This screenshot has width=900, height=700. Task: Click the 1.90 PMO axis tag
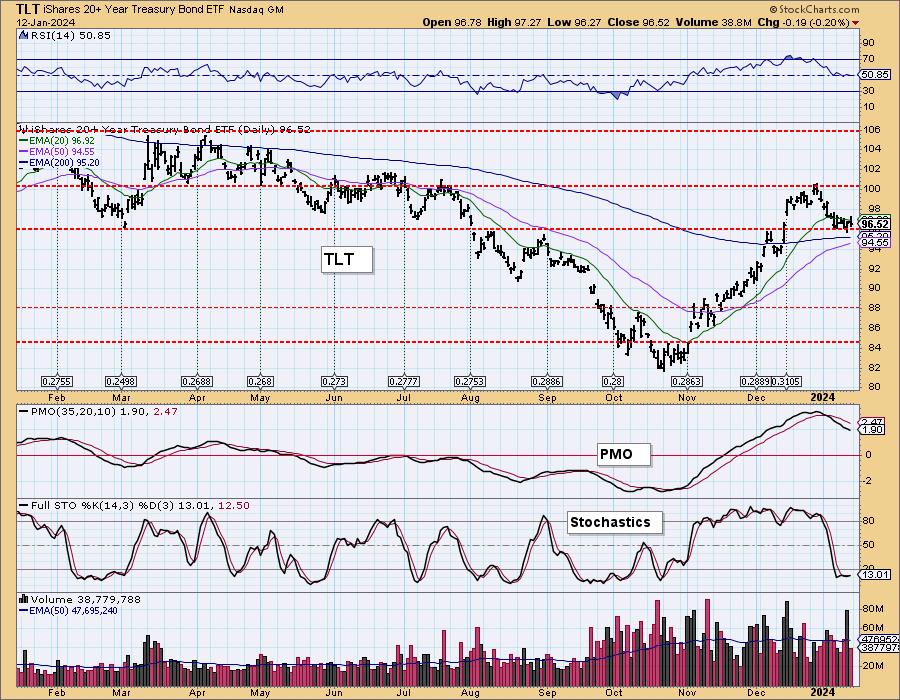click(872, 430)
